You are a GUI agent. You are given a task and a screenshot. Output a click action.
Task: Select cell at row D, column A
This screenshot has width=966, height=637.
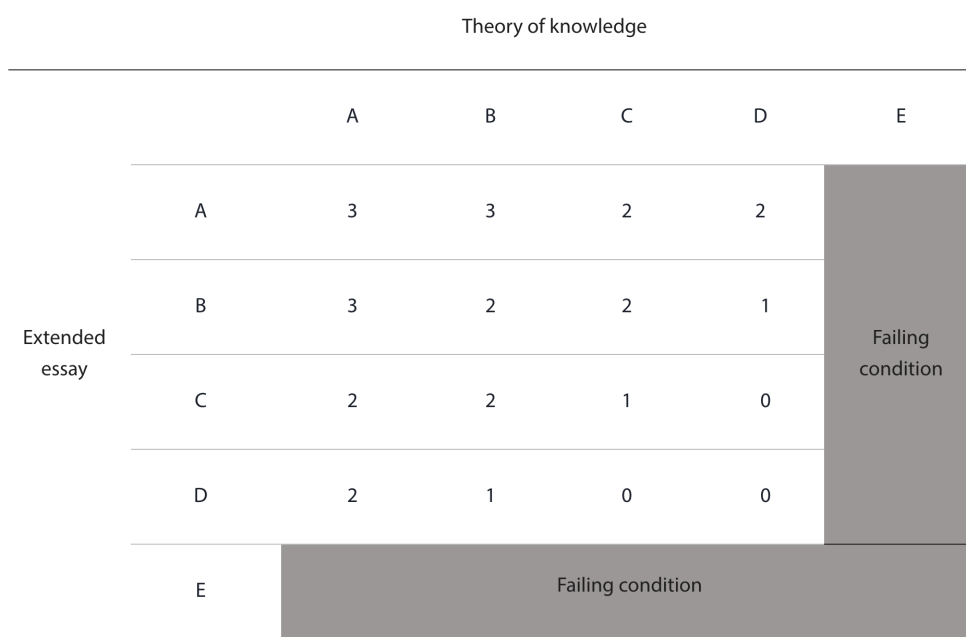352,495
